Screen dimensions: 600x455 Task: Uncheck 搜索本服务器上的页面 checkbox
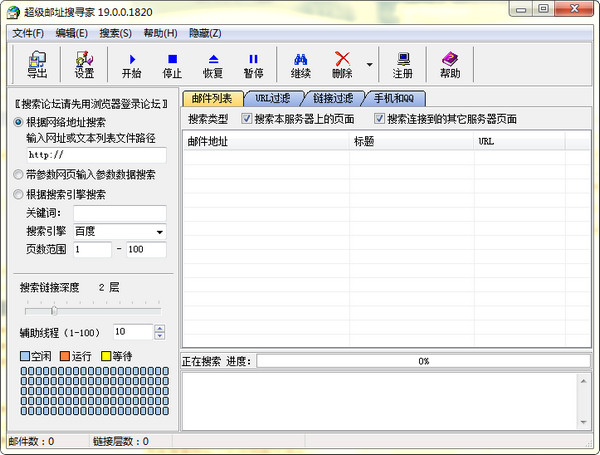(247, 119)
